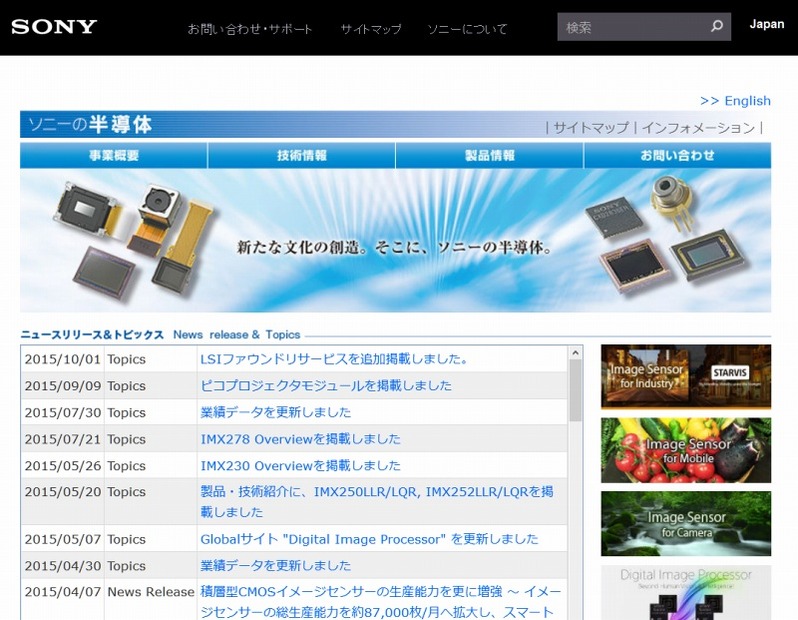Click the date 2015/05/20
This screenshot has width=798, height=620.
click(63, 492)
